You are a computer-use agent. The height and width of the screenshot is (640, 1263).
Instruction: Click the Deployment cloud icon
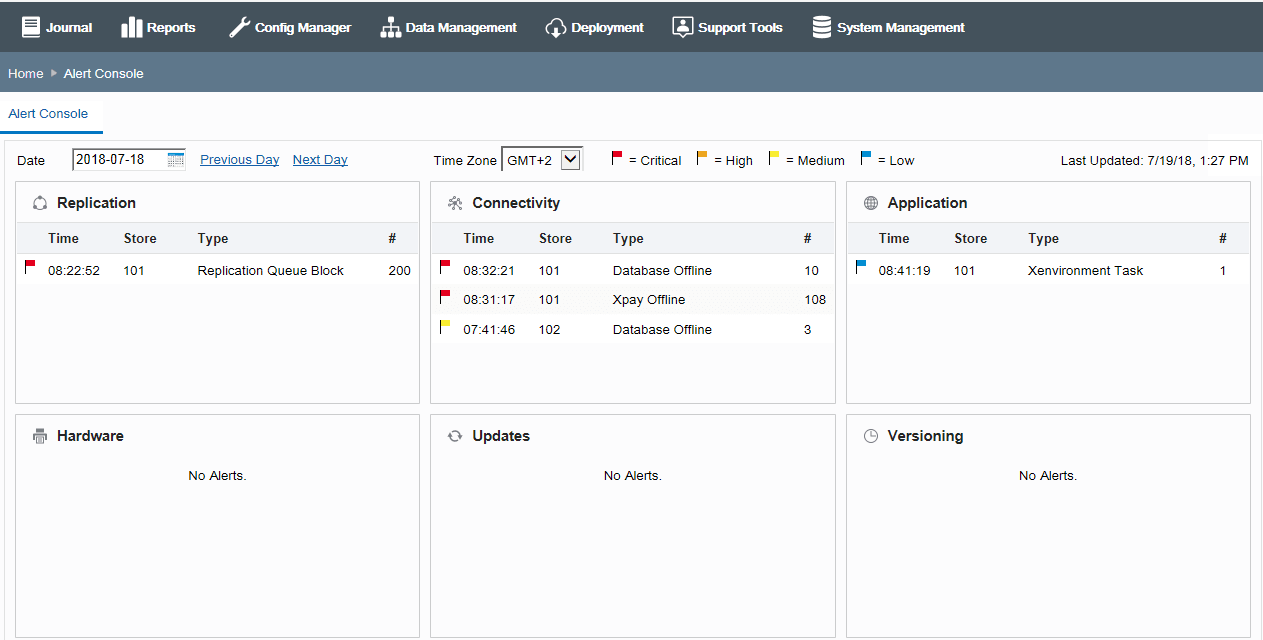click(x=556, y=26)
